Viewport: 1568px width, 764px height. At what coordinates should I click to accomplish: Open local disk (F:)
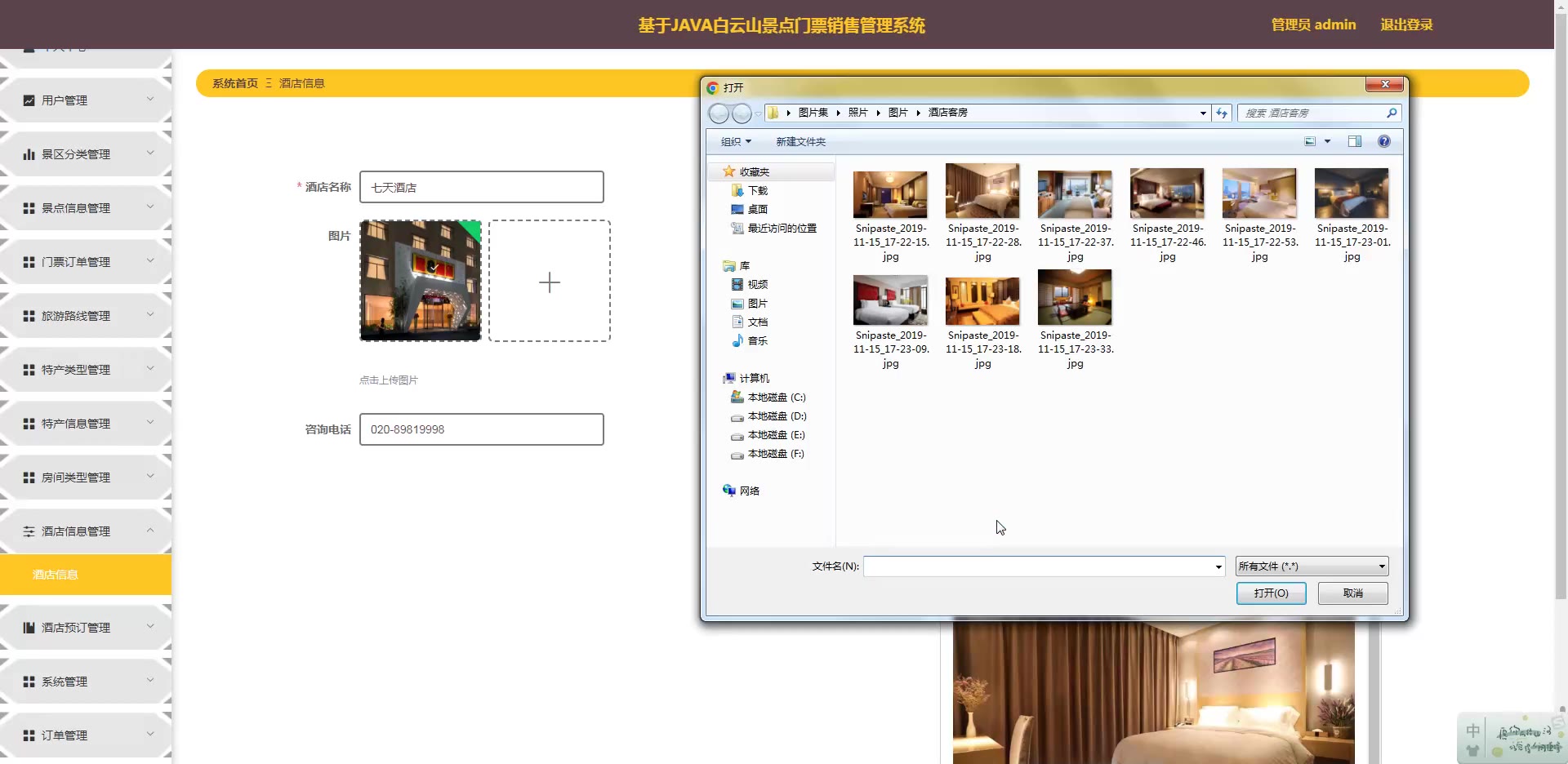[x=768, y=454]
